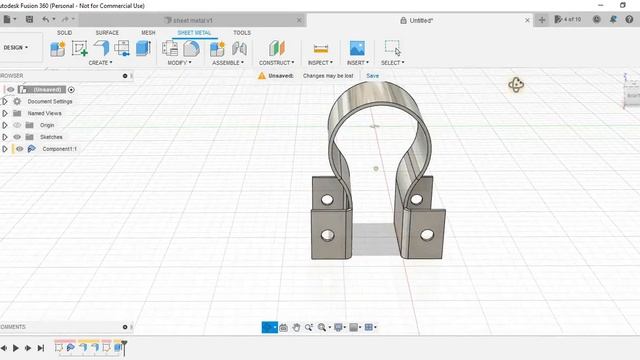The width and height of the screenshot is (640, 360).
Task: Expand the Component1:1 node
Action: coord(5,149)
